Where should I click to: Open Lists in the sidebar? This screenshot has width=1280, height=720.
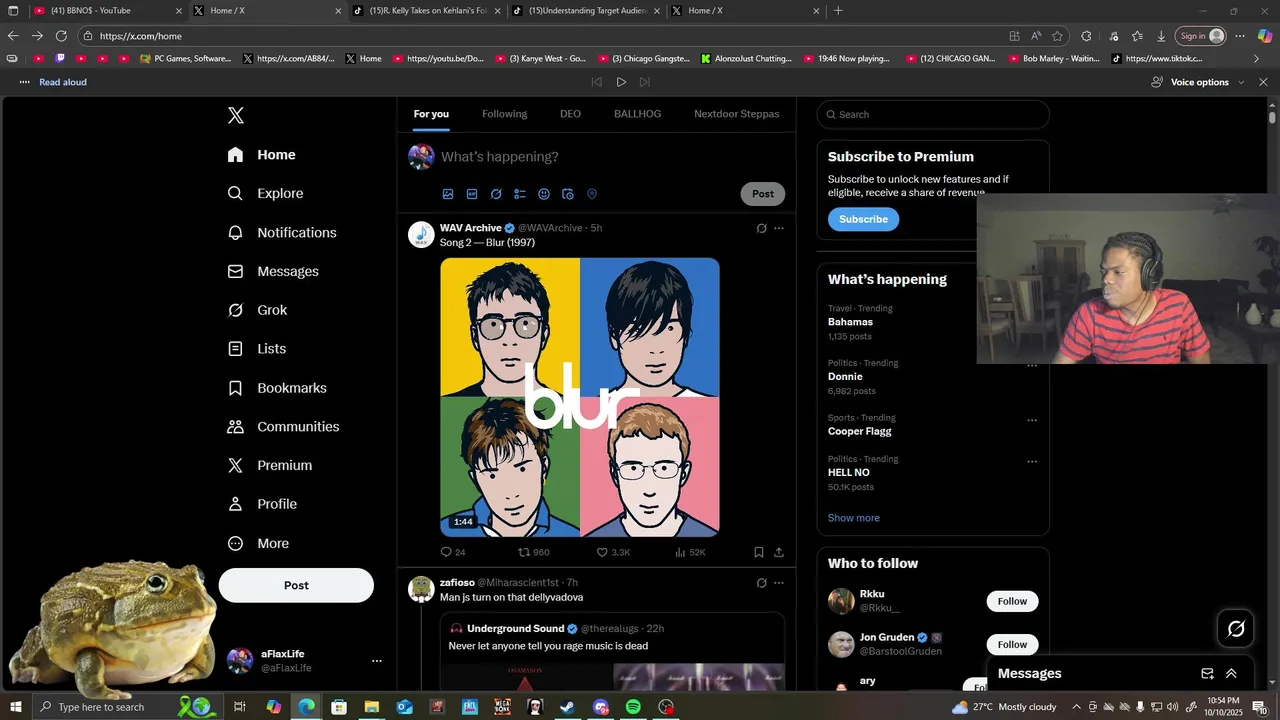[x=257, y=349]
